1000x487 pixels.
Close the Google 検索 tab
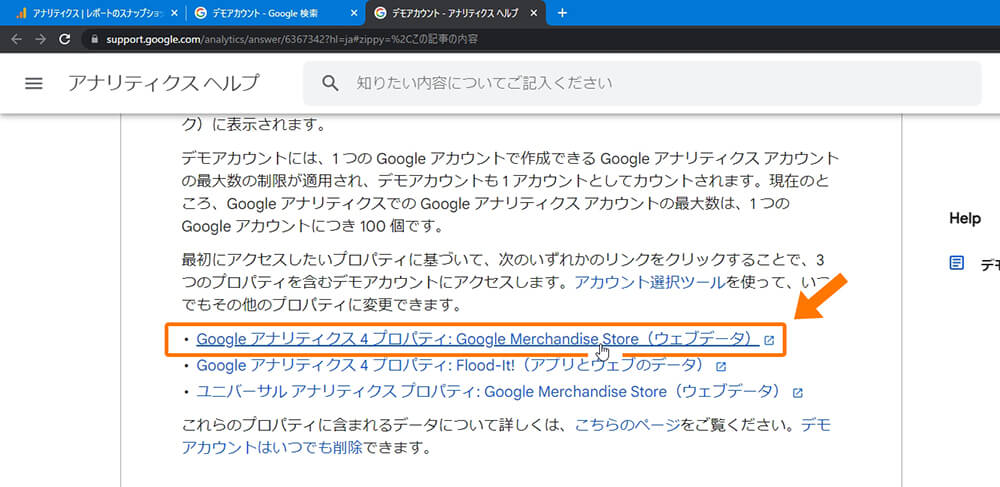tap(355, 13)
